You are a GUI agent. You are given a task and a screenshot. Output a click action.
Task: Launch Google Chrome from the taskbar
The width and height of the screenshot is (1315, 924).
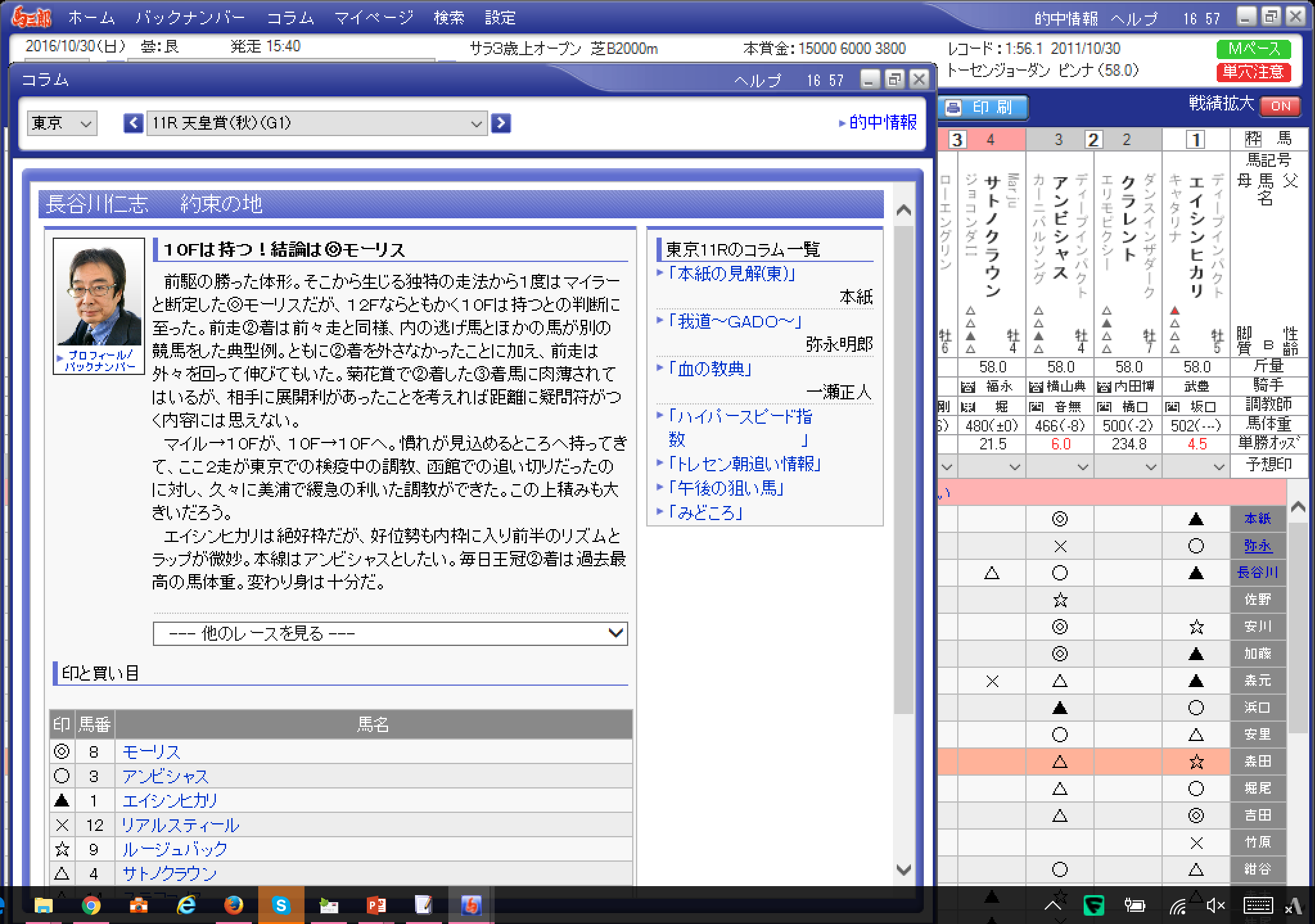(x=91, y=905)
